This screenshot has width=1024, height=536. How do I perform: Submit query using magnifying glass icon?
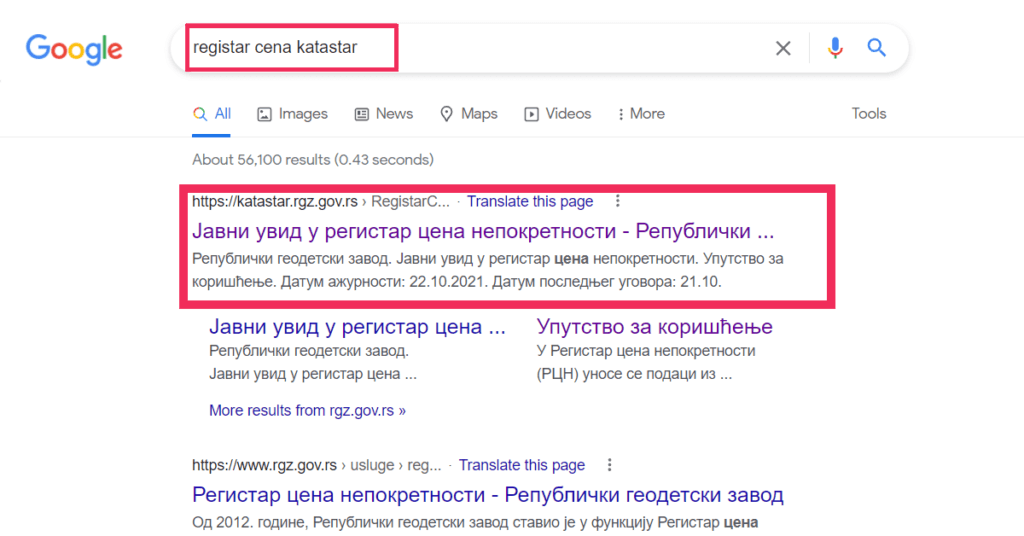[x=876, y=47]
